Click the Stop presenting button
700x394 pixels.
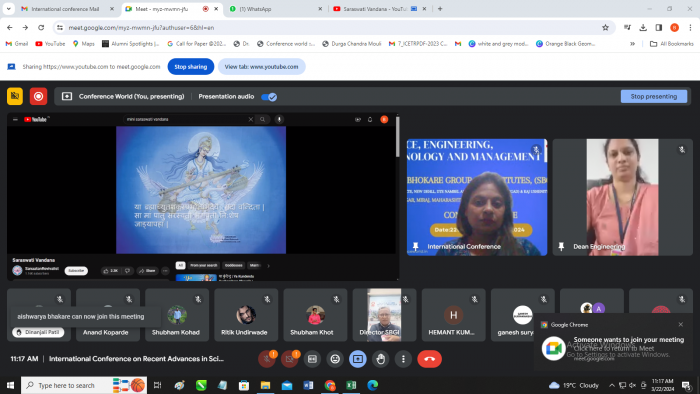654,96
